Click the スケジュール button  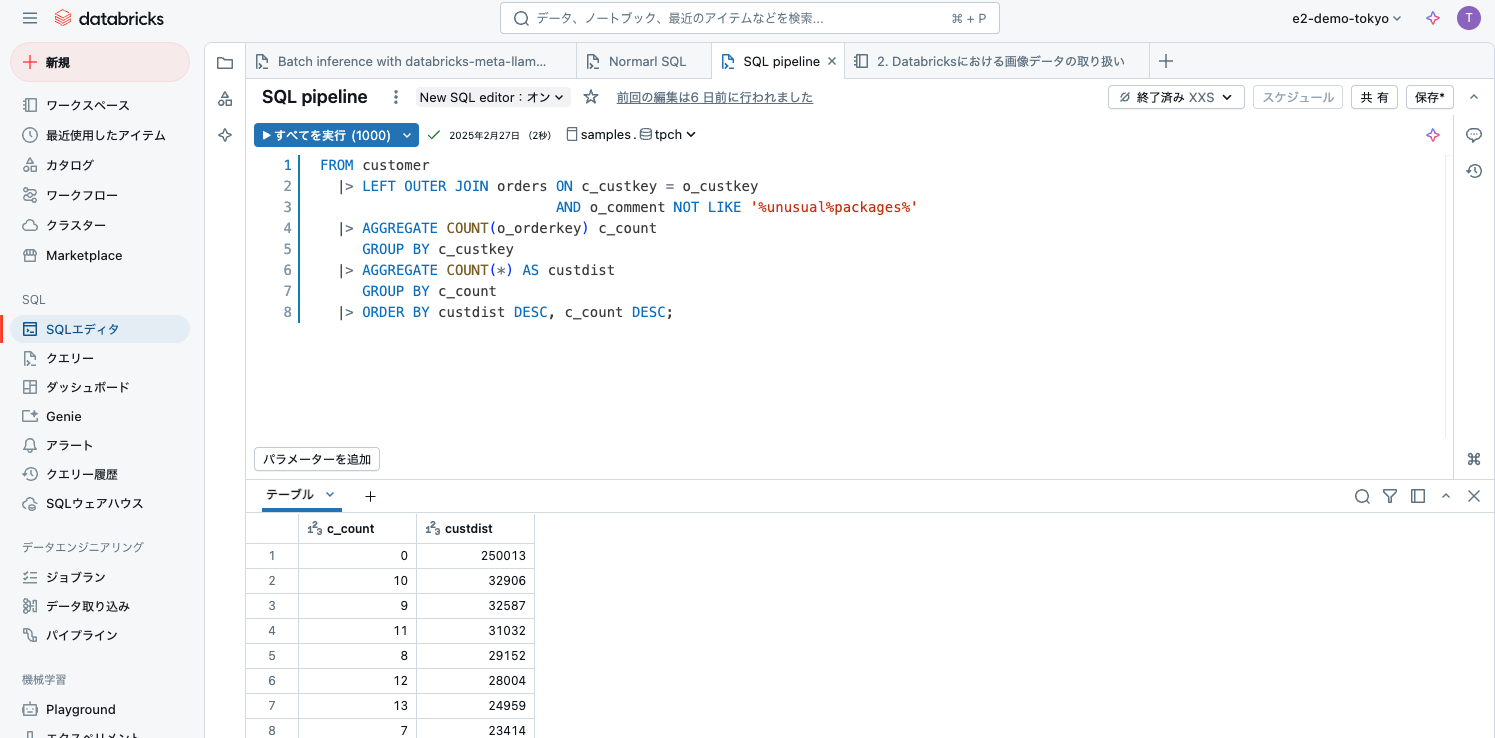[1298, 97]
